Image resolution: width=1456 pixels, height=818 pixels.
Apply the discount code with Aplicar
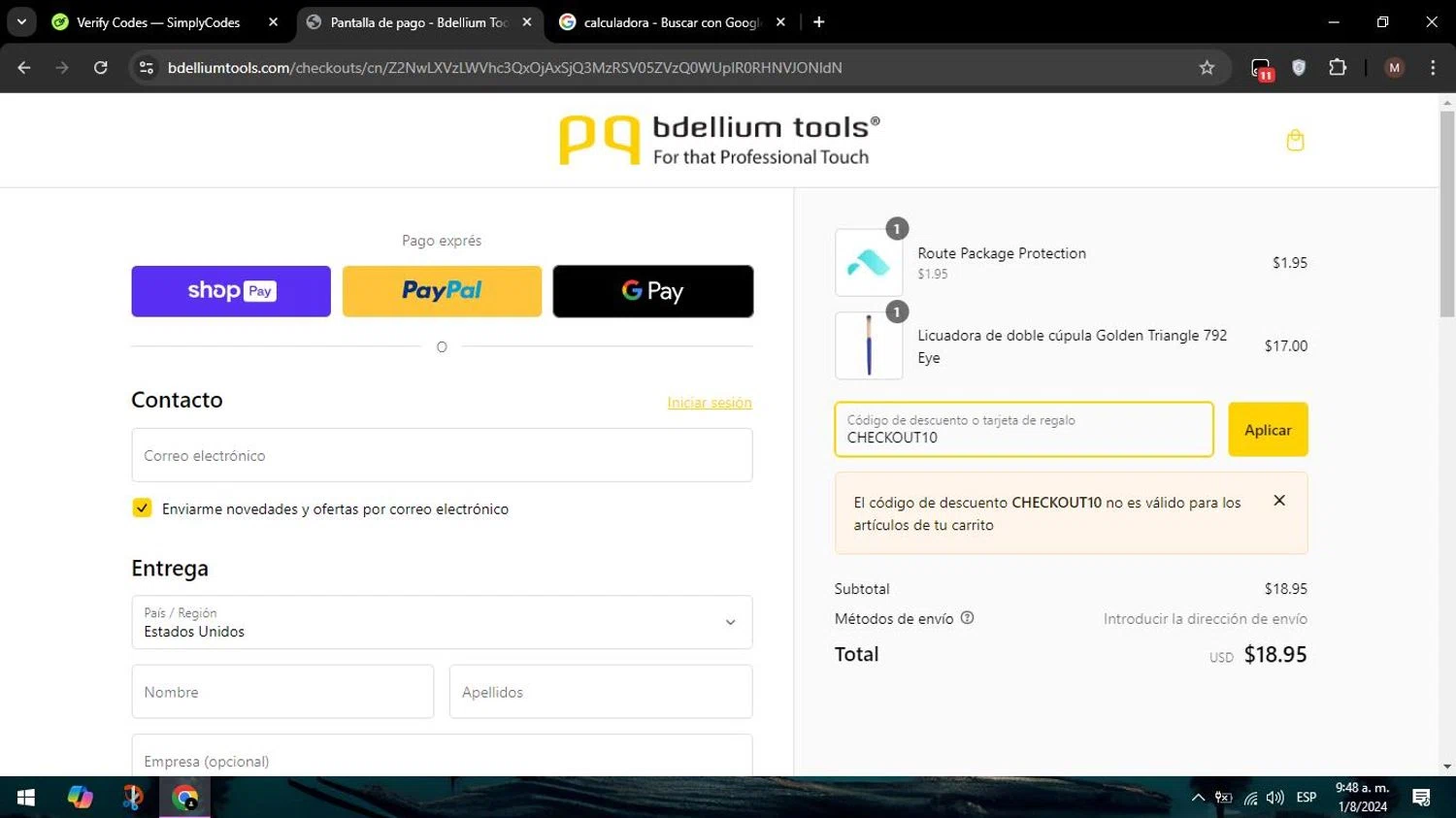pyautogui.click(x=1268, y=430)
